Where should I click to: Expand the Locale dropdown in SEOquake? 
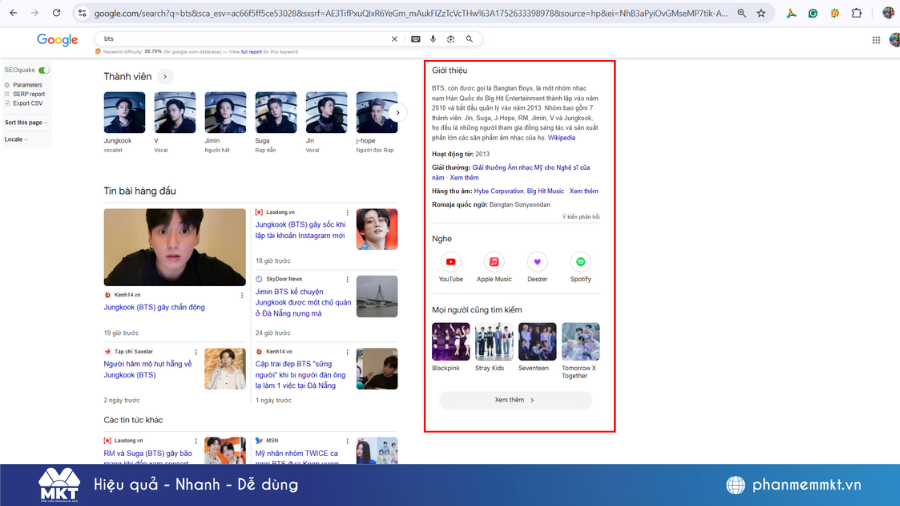pos(16,139)
